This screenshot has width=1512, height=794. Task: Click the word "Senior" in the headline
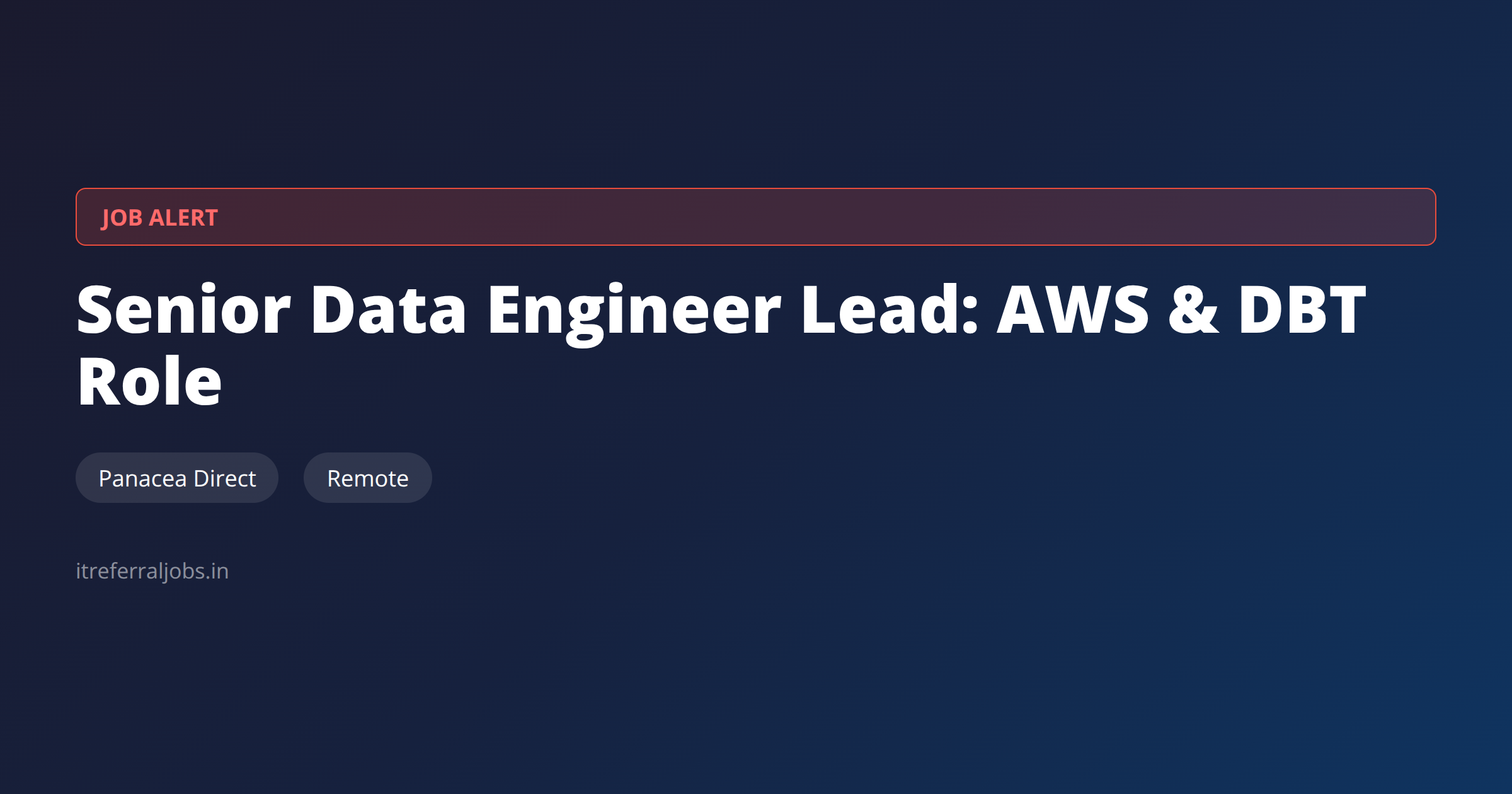click(x=183, y=310)
